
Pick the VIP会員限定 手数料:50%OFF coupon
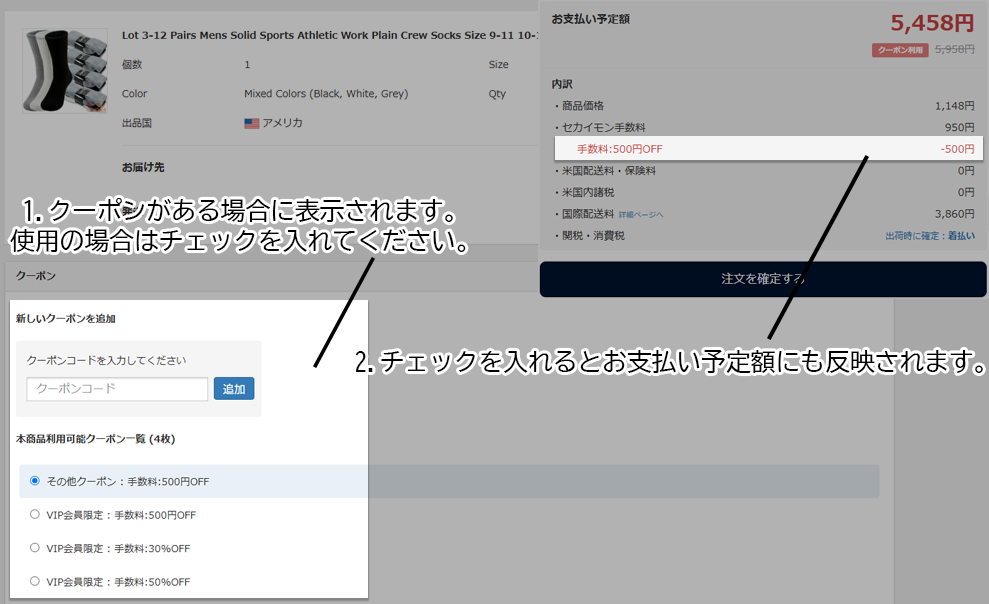coord(33,581)
